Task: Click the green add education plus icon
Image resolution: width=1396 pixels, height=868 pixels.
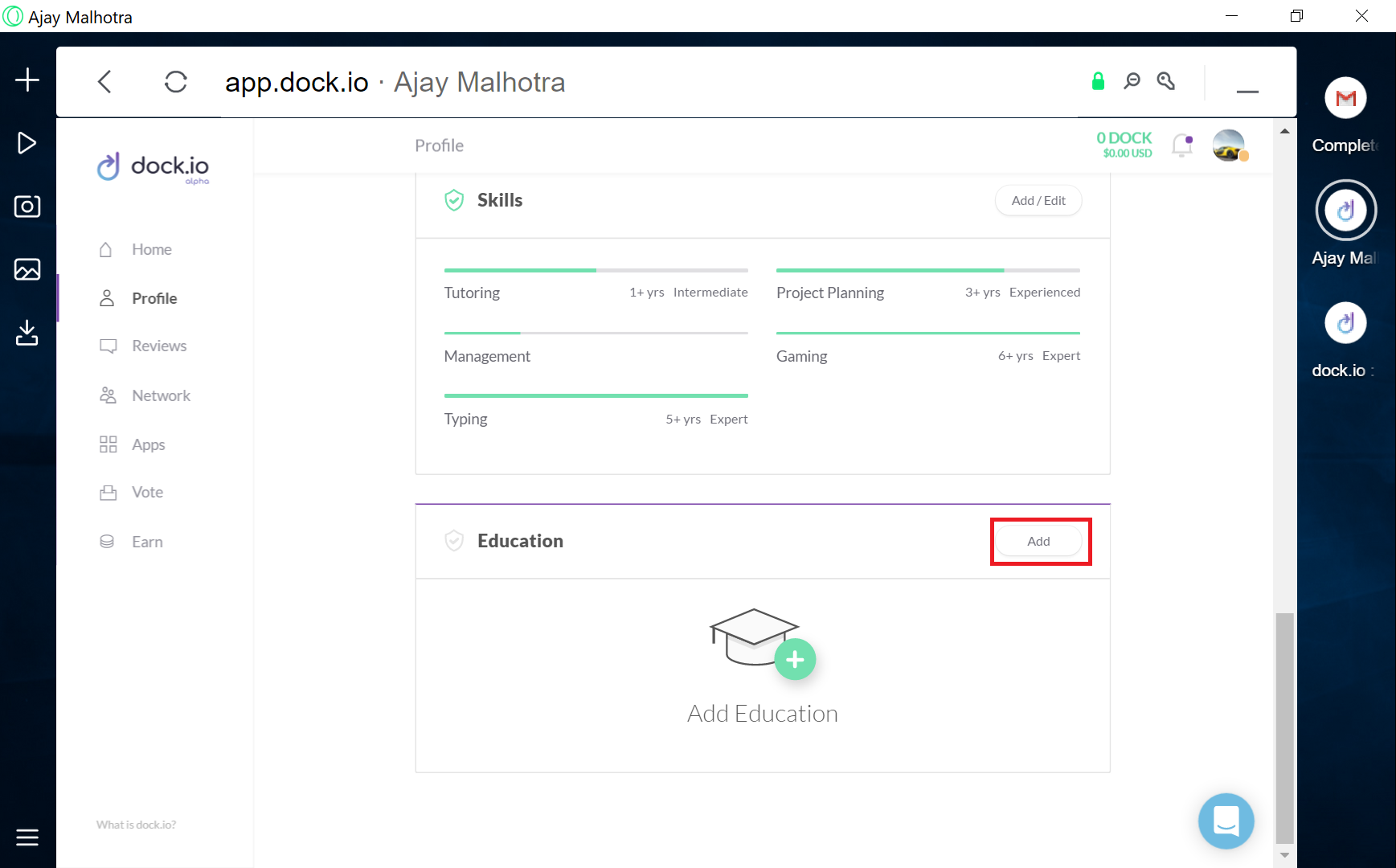Action: coord(795,660)
